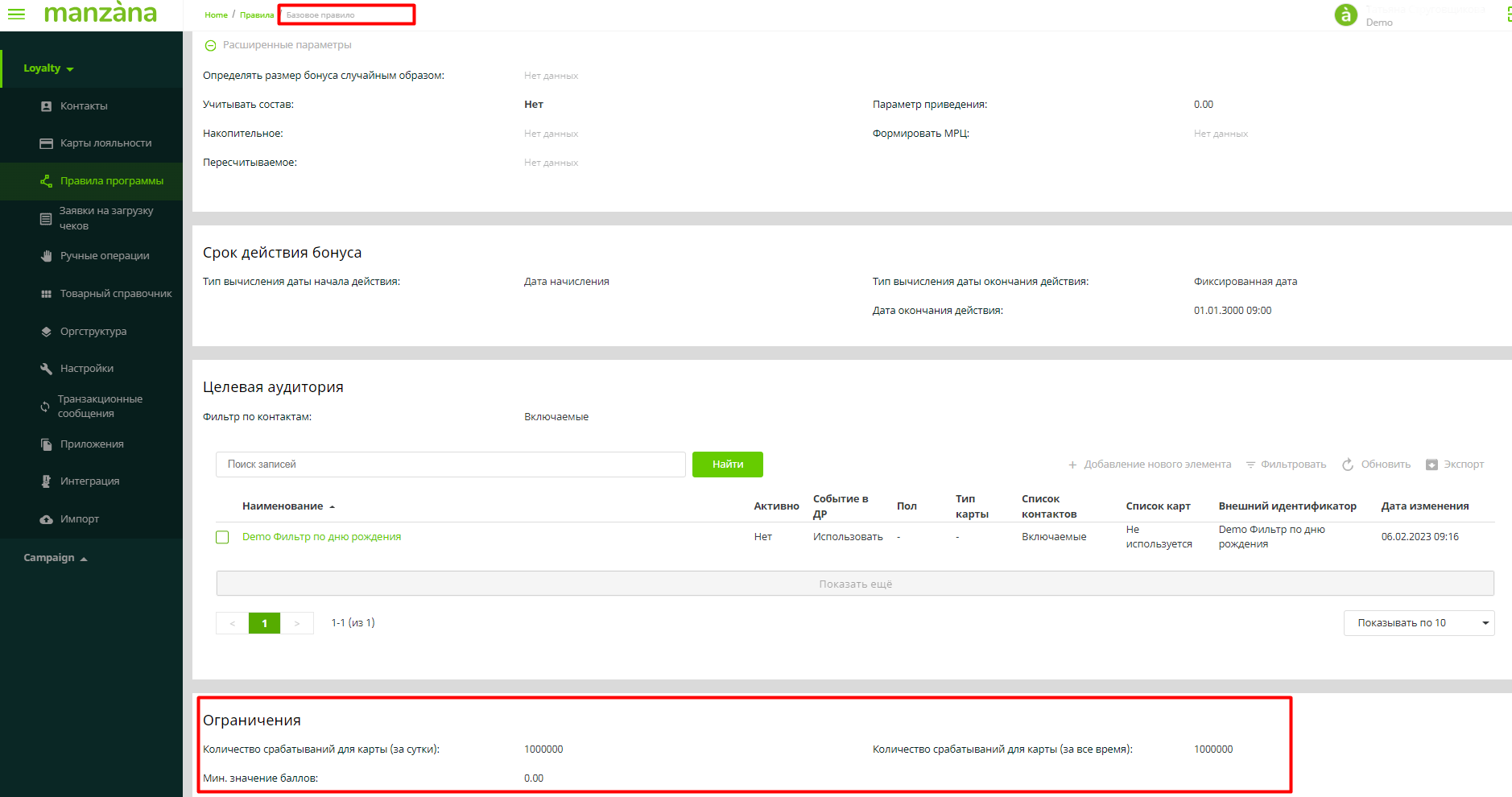Open Ручные операции in the sidebar
This screenshot has width=1512, height=797.
click(x=105, y=256)
